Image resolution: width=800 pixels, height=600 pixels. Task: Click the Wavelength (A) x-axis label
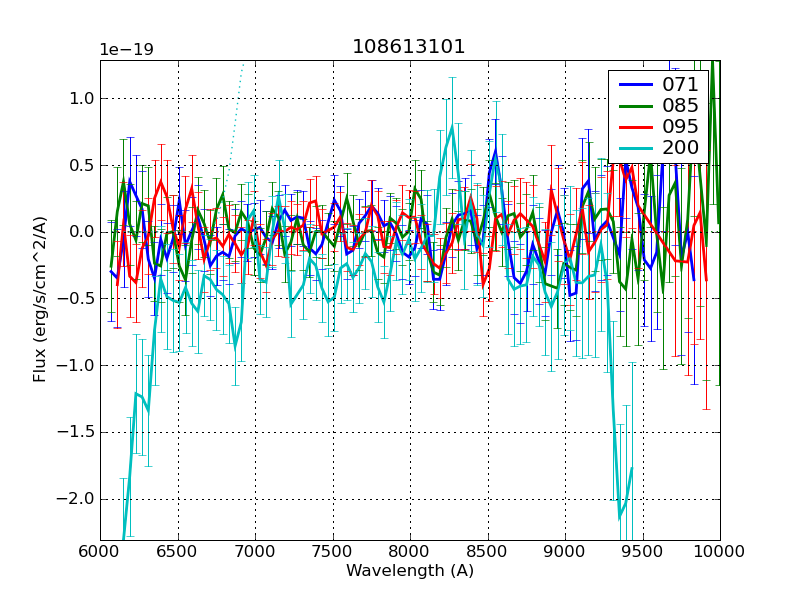[x=409, y=571]
